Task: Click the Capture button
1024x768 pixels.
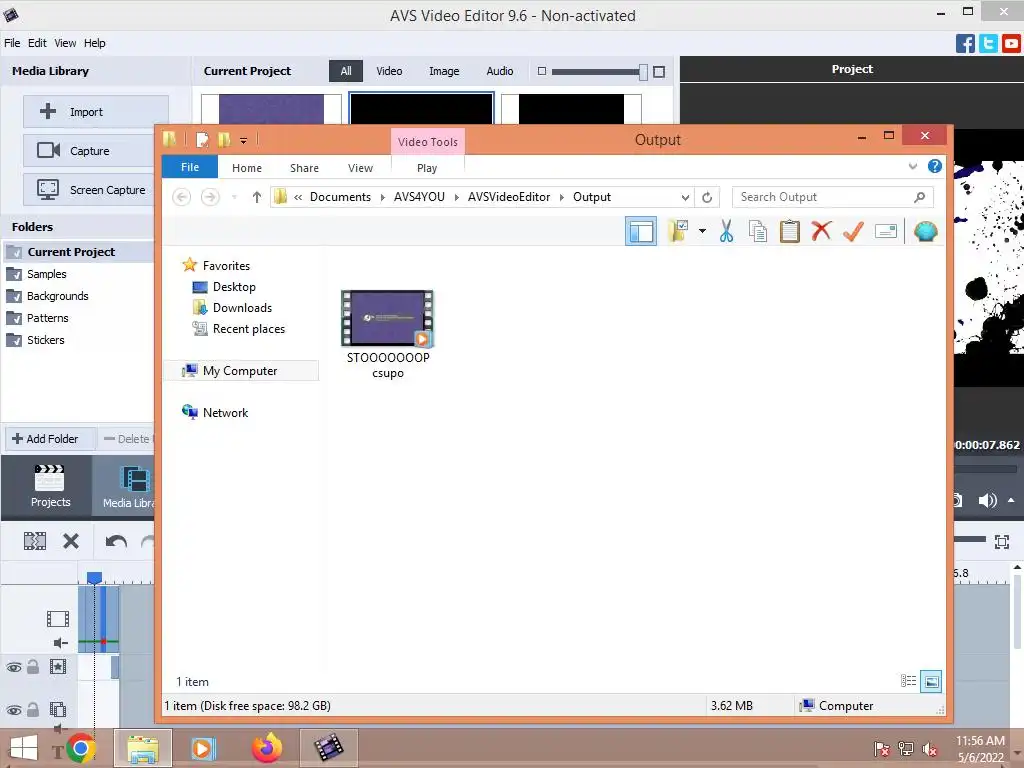Action: [96, 151]
